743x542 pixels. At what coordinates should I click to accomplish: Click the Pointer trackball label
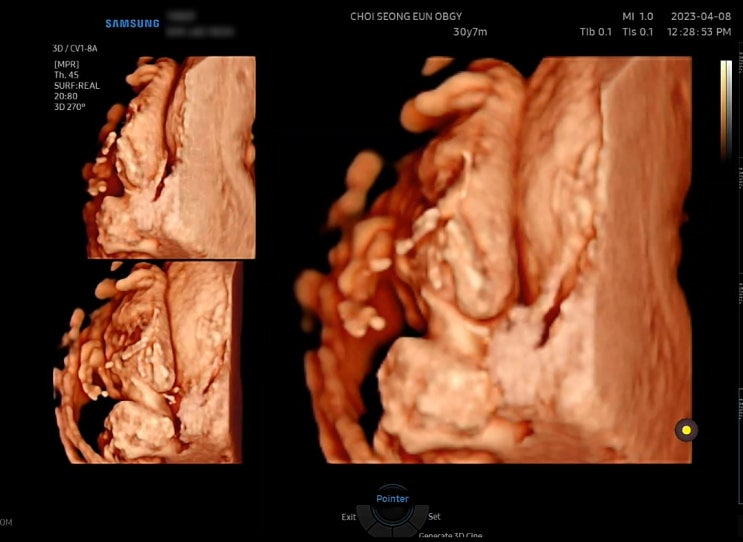coord(392,498)
